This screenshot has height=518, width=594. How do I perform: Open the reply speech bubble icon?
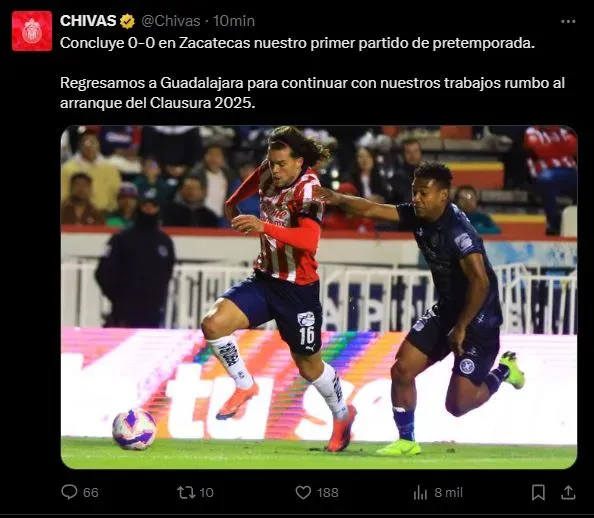click(69, 492)
